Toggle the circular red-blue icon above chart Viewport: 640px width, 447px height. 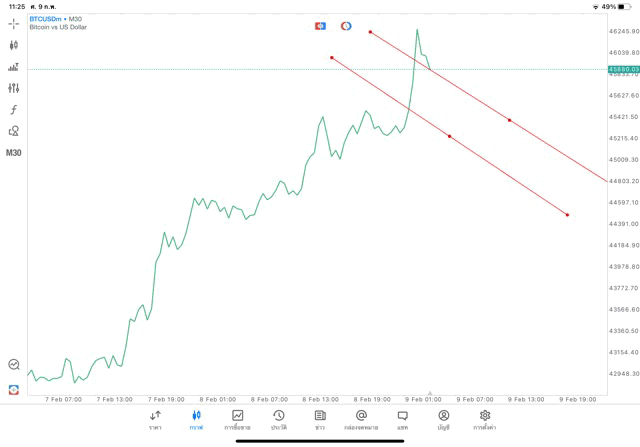coord(346,26)
